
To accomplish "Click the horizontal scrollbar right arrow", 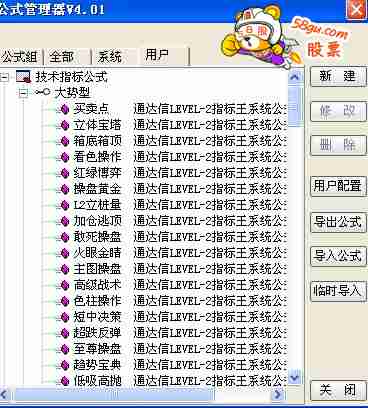I will coord(277,394).
